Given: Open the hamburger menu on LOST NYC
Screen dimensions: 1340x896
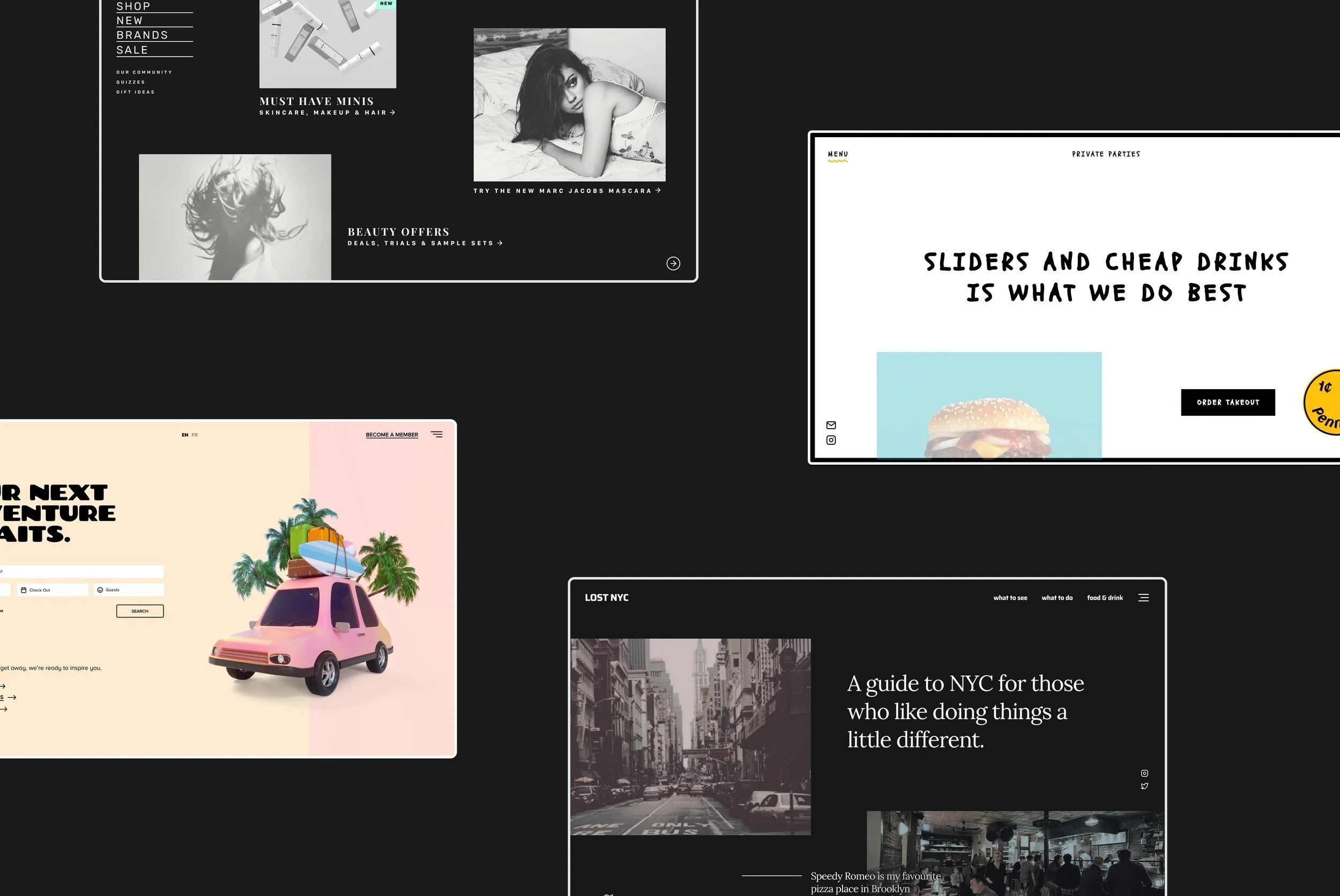Looking at the screenshot, I should tap(1143, 598).
